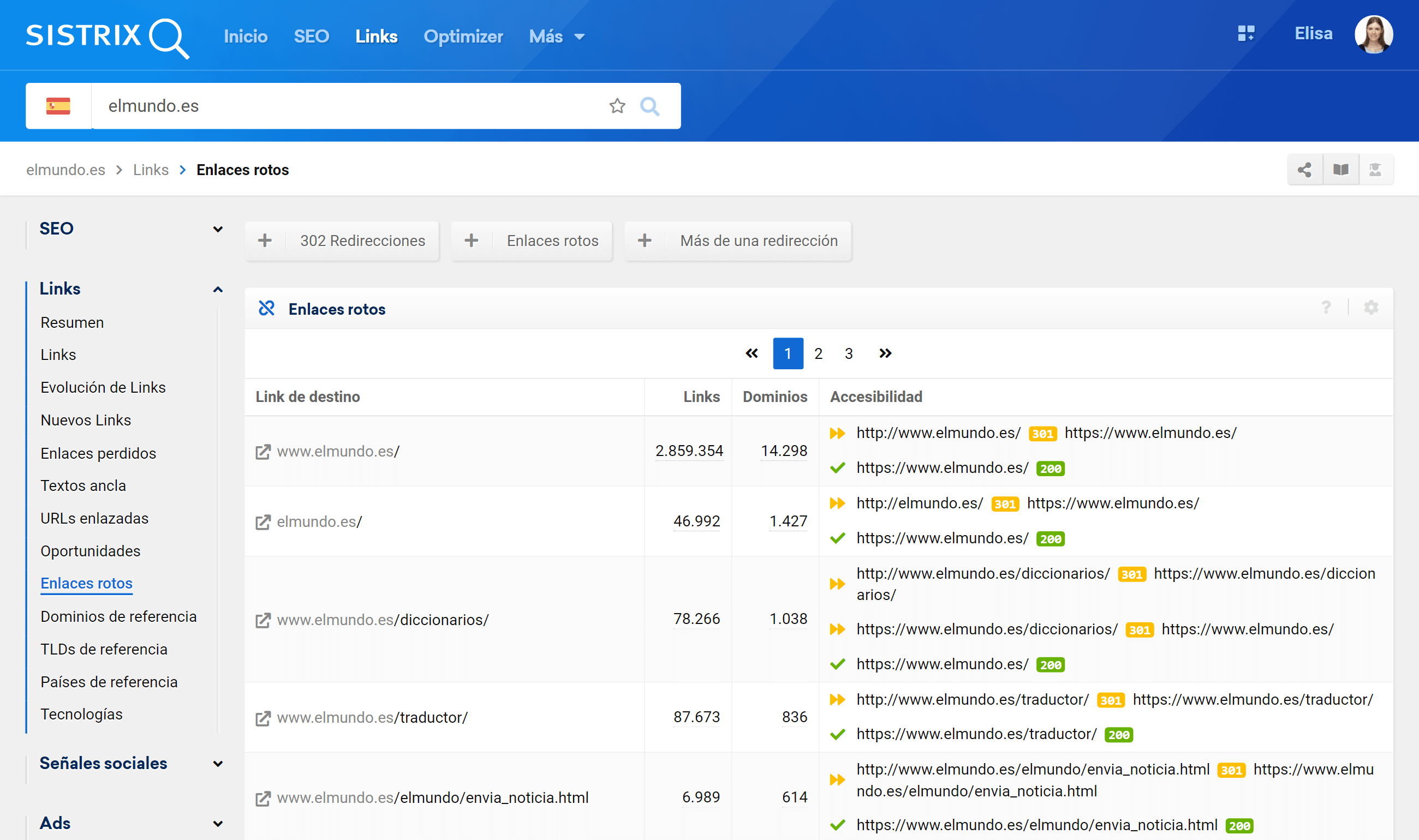The height and width of the screenshot is (840, 1419).
Task: Expand the SEO sidebar section
Action: 217,229
